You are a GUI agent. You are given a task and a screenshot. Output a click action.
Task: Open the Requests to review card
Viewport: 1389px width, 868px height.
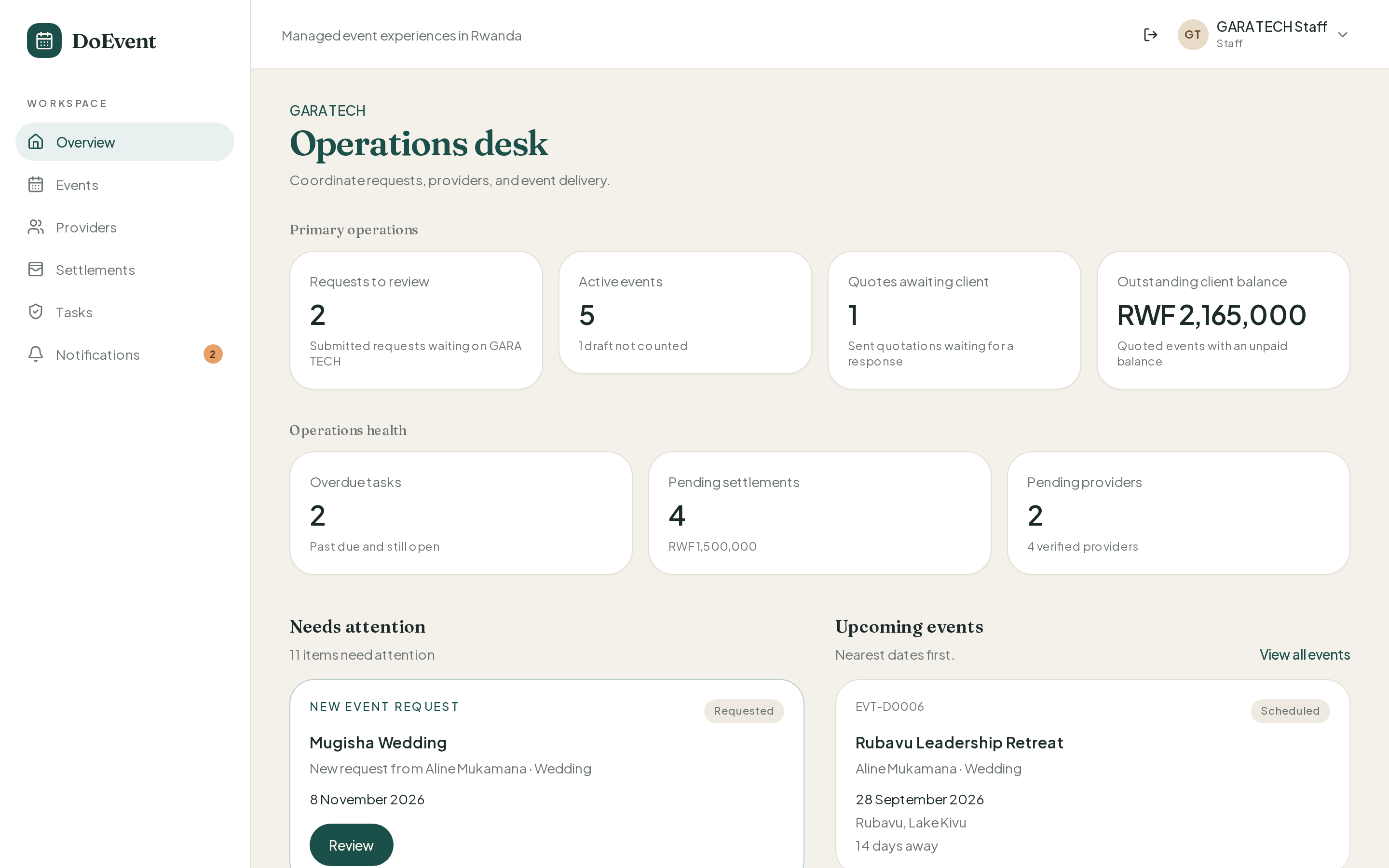[x=416, y=320]
